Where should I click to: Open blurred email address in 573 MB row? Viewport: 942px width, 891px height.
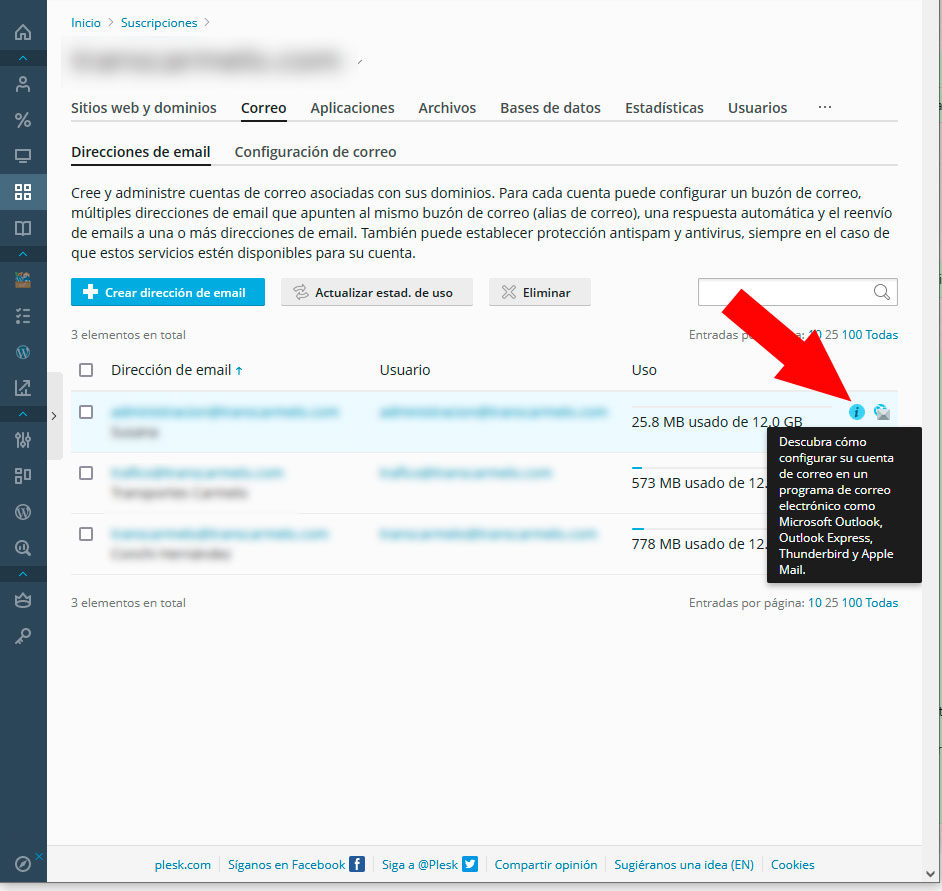pos(196,473)
